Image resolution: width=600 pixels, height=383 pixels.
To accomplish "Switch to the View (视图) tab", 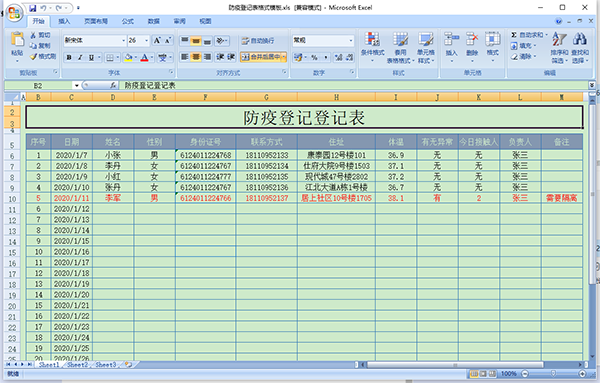I will pyautogui.click(x=205, y=21).
